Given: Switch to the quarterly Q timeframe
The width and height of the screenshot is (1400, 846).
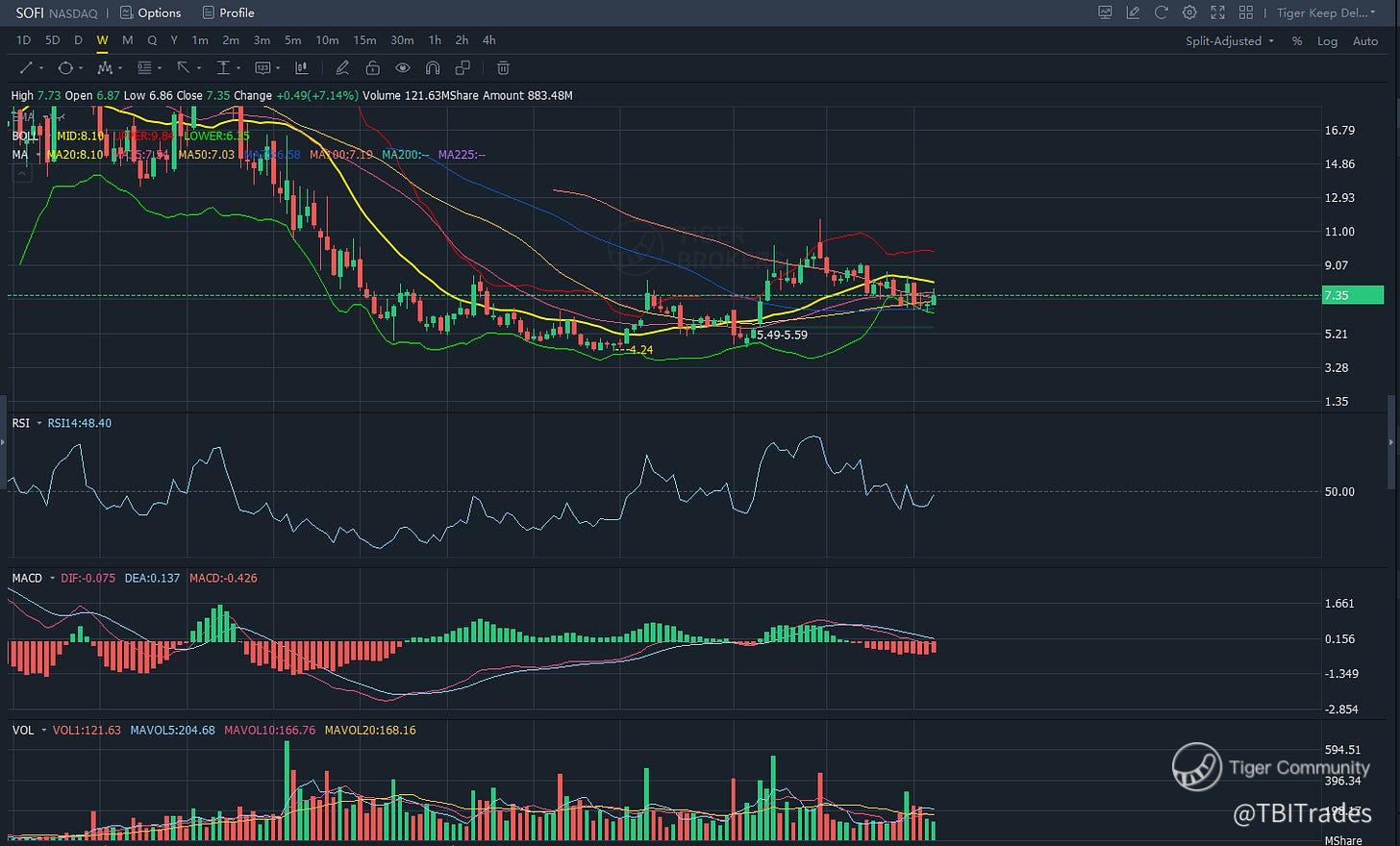Looking at the screenshot, I should (x=152, y=40).
